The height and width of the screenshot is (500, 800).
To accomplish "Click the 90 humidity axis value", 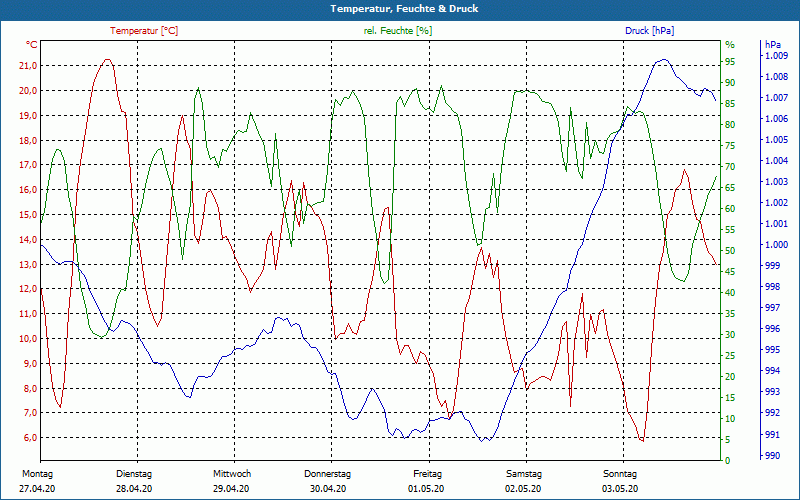I will (730, 83).
